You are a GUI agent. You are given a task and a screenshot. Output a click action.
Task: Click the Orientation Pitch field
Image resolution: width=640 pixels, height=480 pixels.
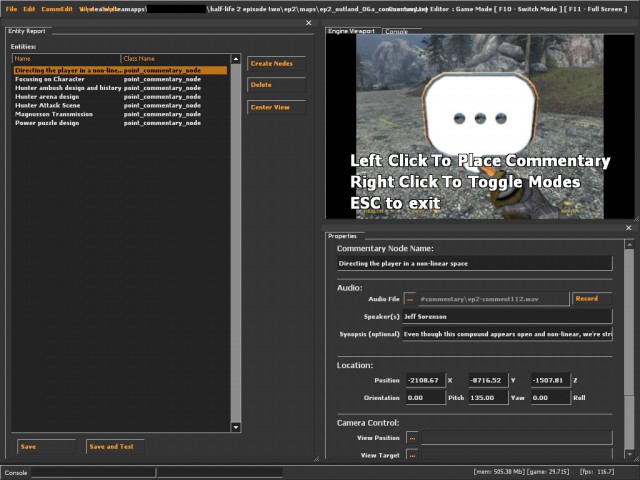click(x=426, y=398)
